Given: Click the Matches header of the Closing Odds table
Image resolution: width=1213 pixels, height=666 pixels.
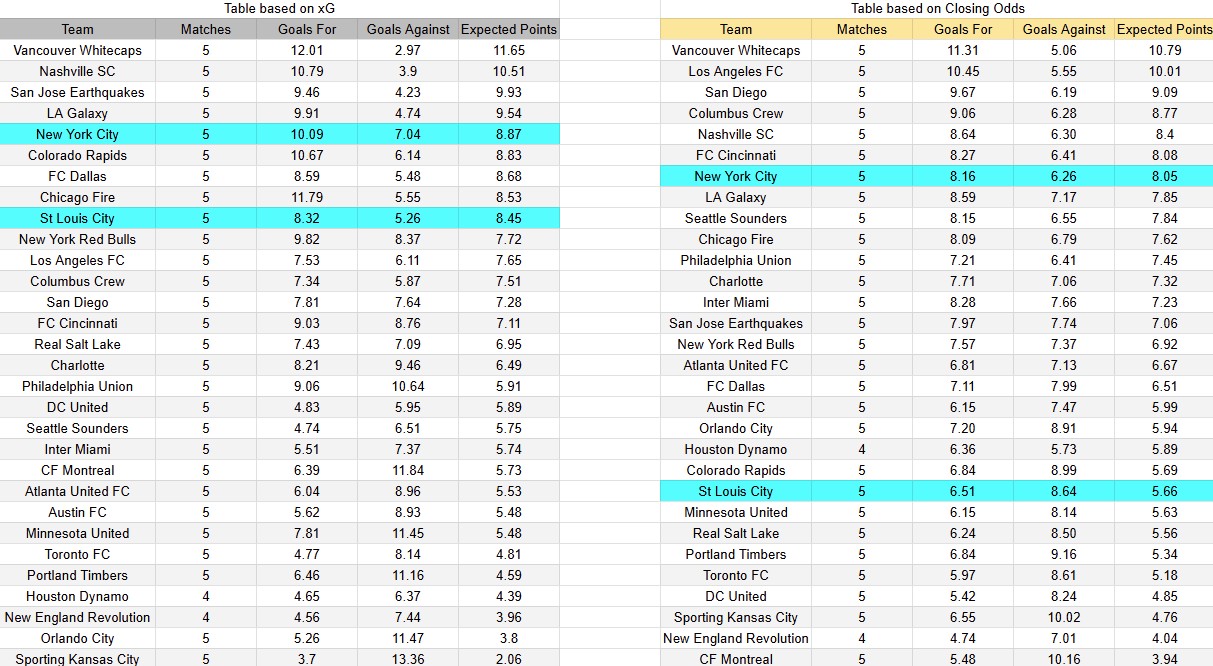Looking at the screenshot, I should tap(861, 29).
